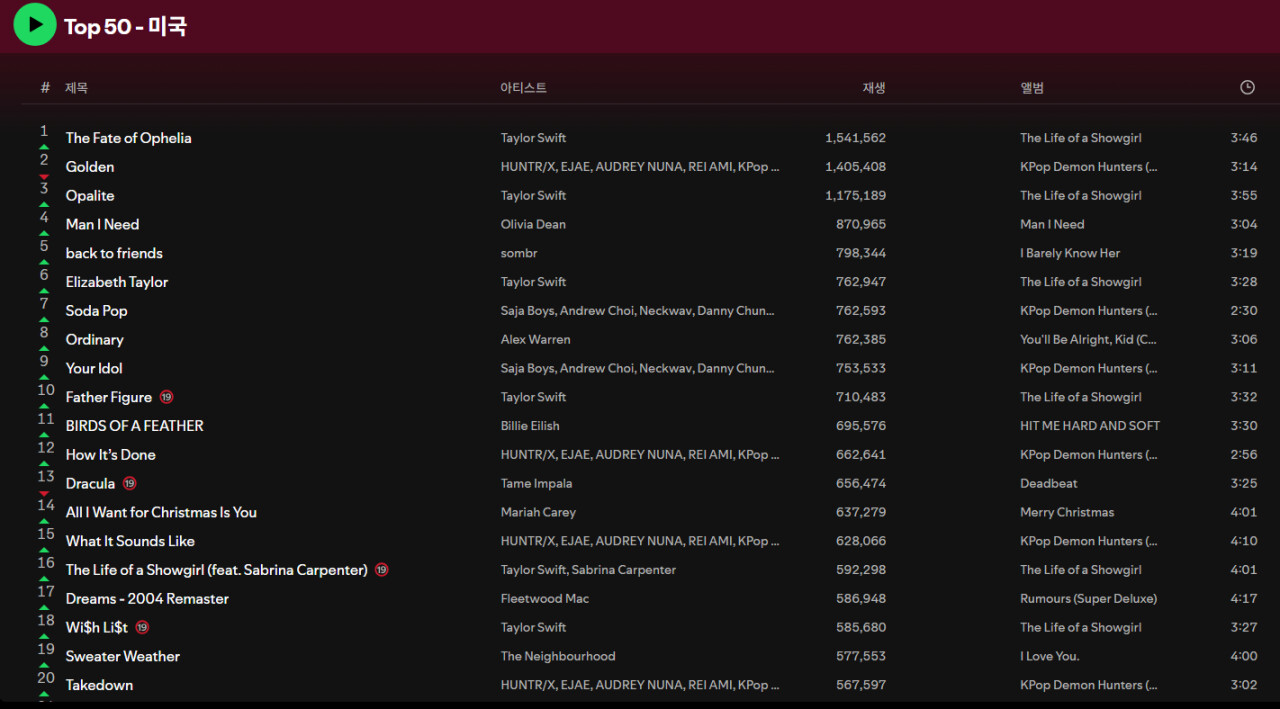Select the song Opalite
The width and height of the screenshot is (1280, 709).
pyautogui.click(x=90, y=196)
